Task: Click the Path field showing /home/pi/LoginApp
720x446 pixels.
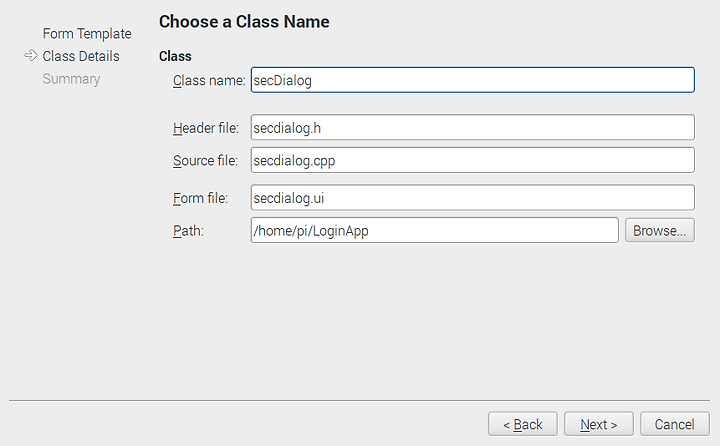Action: (434, 230)
